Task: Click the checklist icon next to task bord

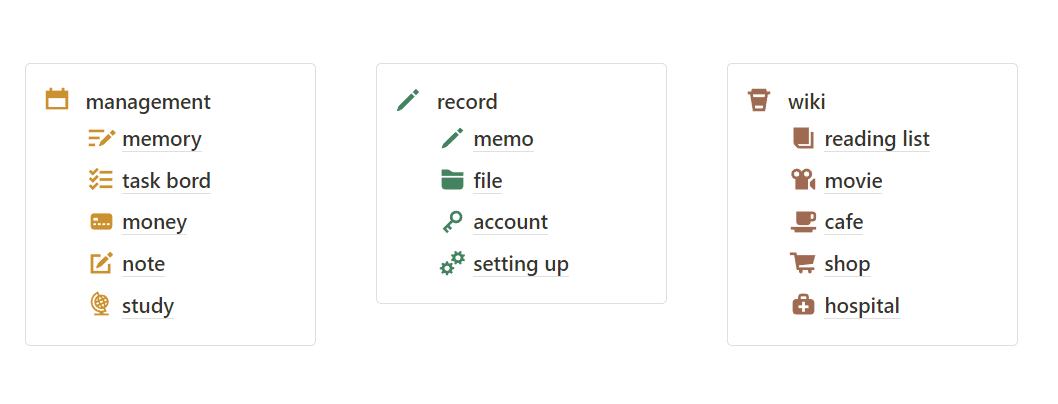Action: point(101,179)
